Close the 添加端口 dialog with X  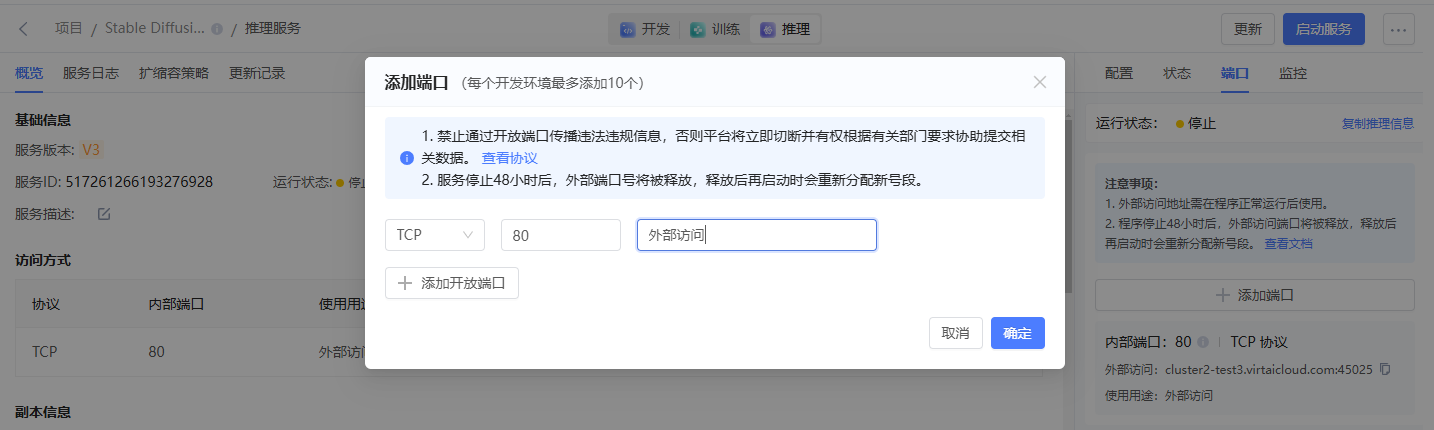[x=1040, y=82]
